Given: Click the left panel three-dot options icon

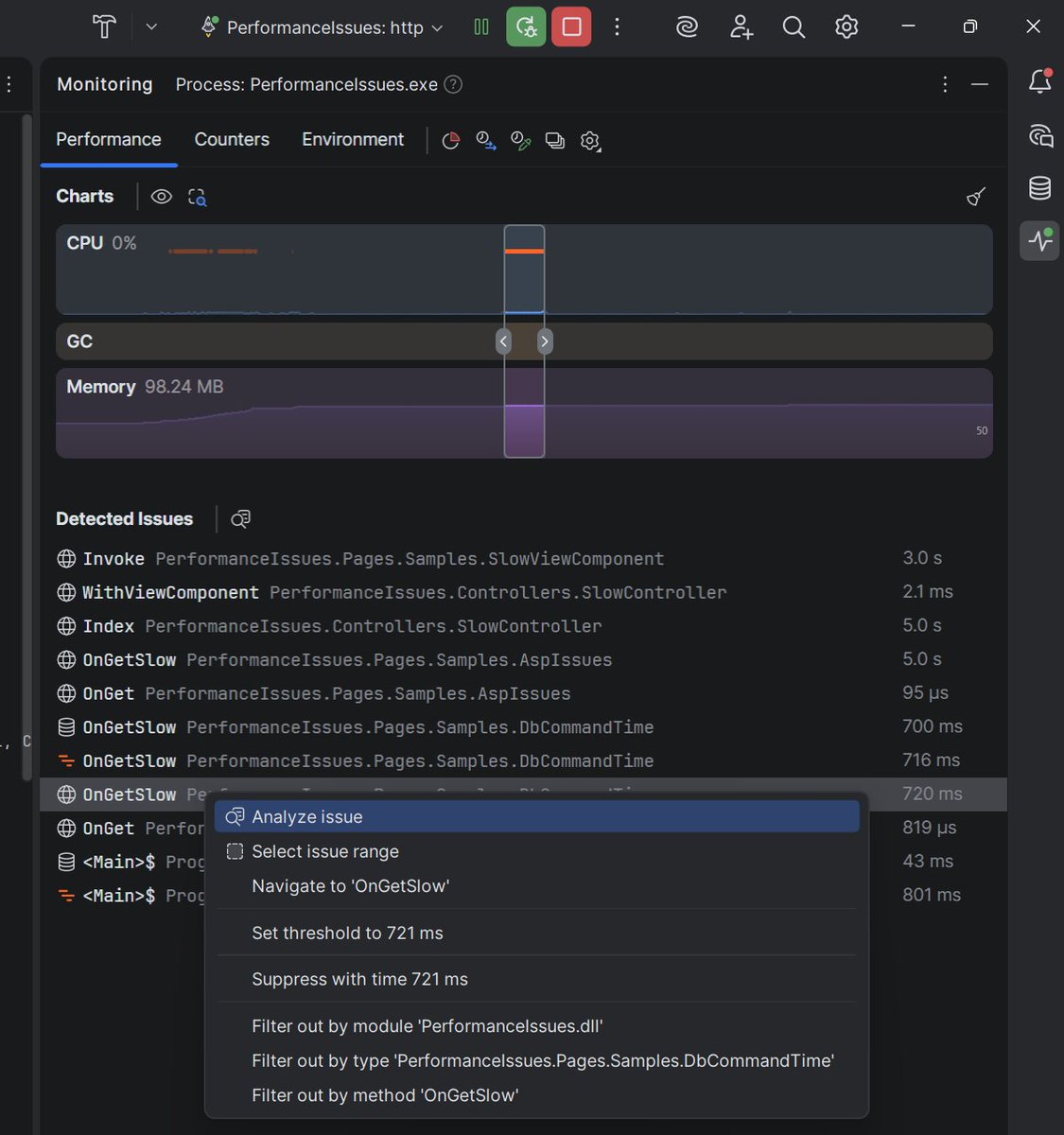Looking at the screenshot, I should [x=9, y=84].
